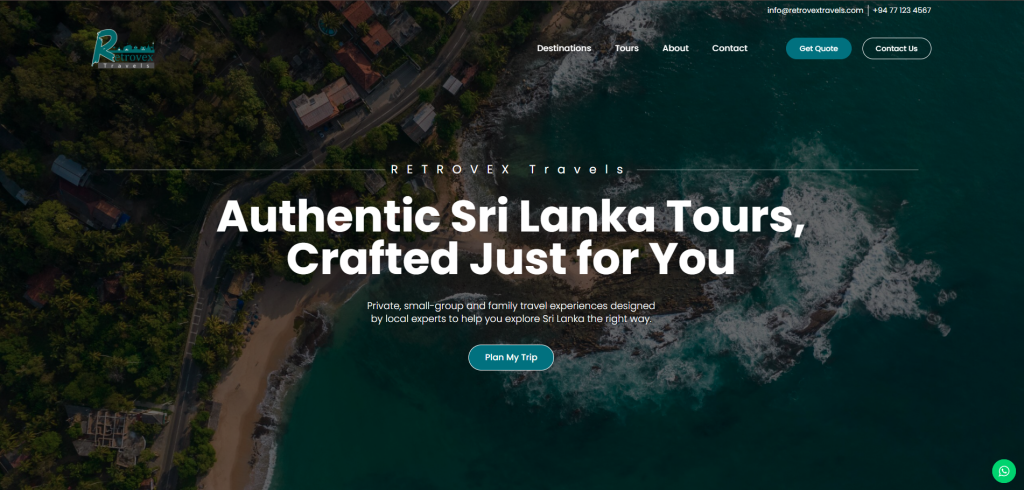Click the description paragraph about private travel experiences
Screen dimensions: 1024x490
[511, 312]
